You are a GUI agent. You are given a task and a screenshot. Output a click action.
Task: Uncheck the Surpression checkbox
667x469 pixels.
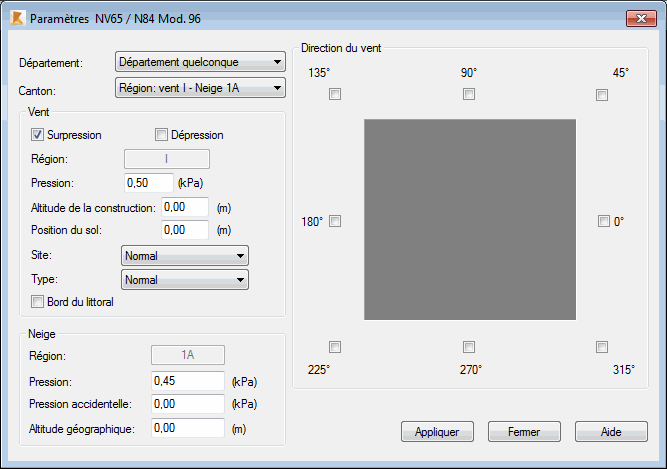pyautogui.click(x=37, y=135)
